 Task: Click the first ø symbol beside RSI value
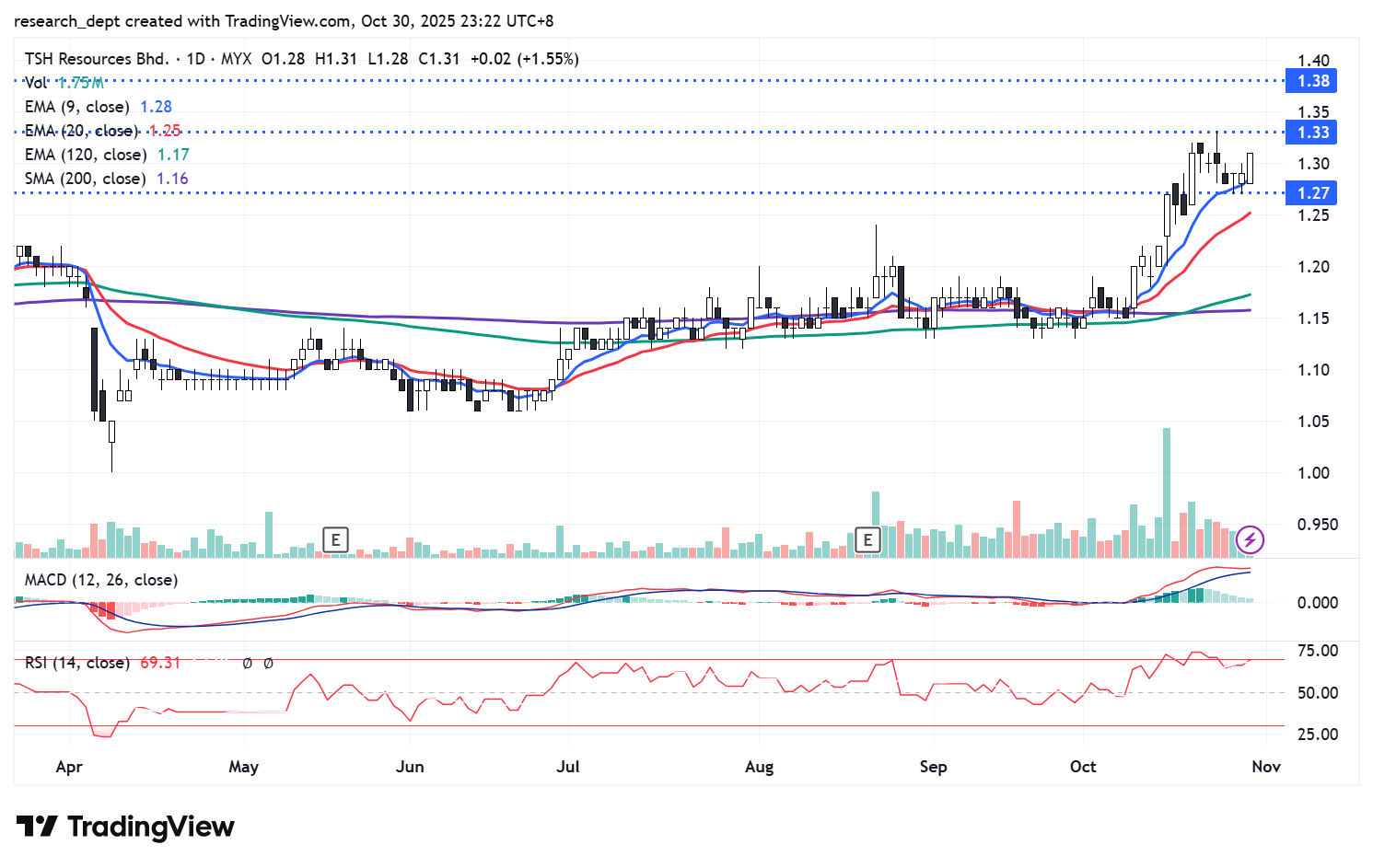tap(247, 663)
